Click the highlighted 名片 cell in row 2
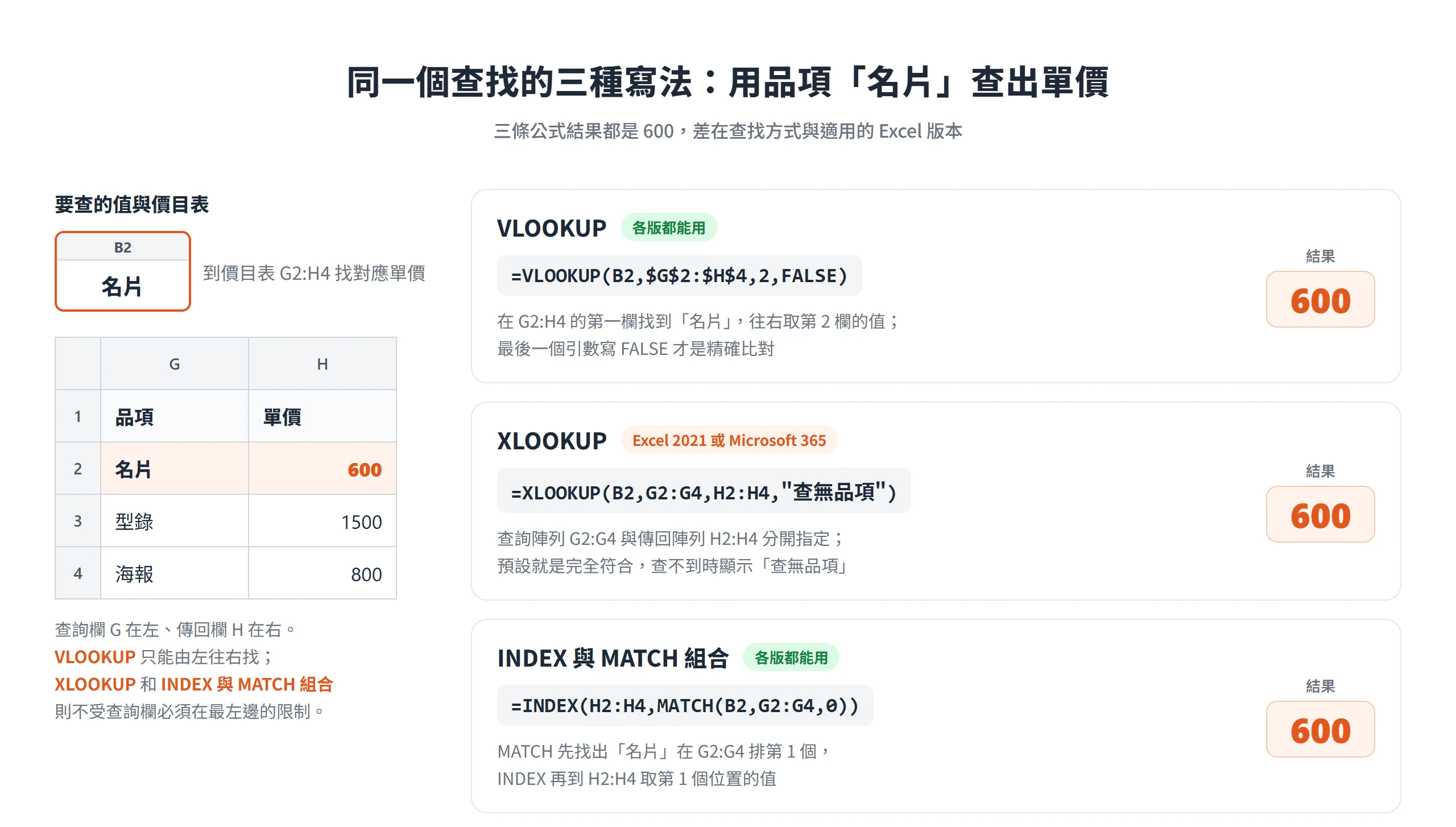Viewport: 1456px width, 827px height. click(175, 469)
